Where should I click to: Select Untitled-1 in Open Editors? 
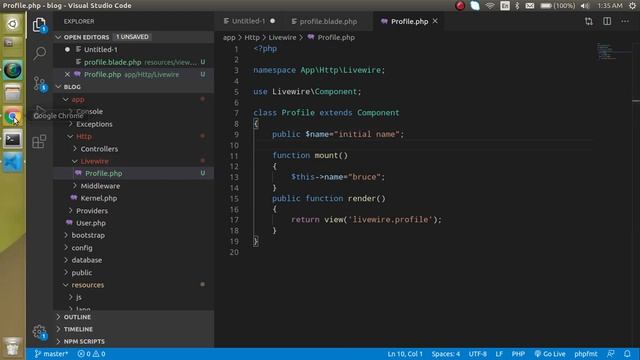[133, 49]
